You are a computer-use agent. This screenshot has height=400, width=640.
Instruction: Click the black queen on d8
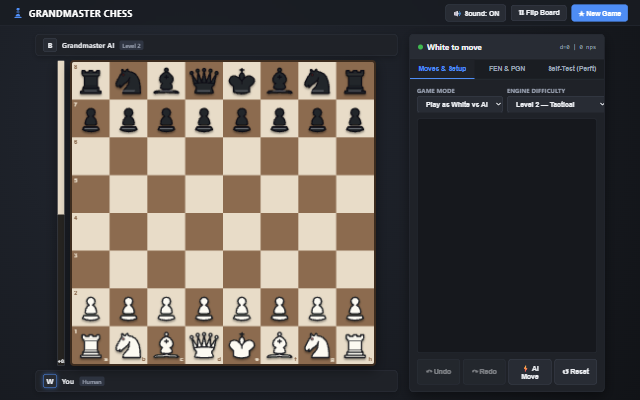point(204,81)
